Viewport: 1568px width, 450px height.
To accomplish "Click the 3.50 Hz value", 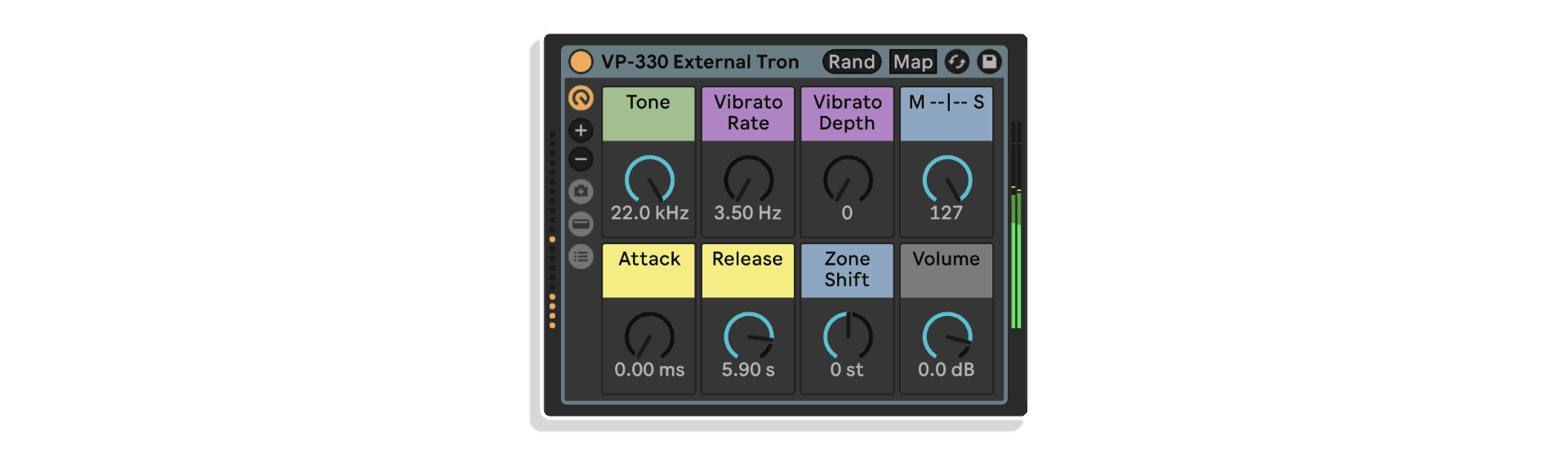I will (748, 213).
